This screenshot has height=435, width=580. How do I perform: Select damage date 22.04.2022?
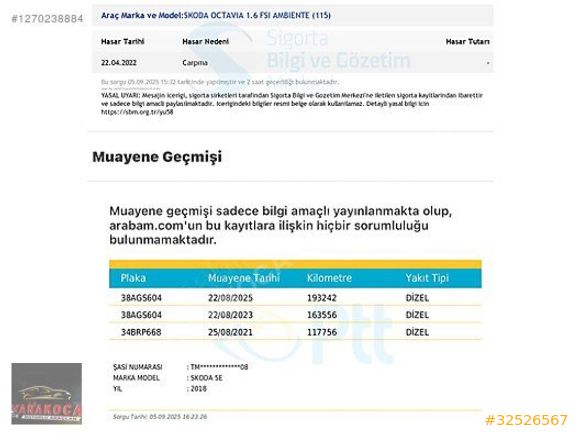[x=119, y=63]
